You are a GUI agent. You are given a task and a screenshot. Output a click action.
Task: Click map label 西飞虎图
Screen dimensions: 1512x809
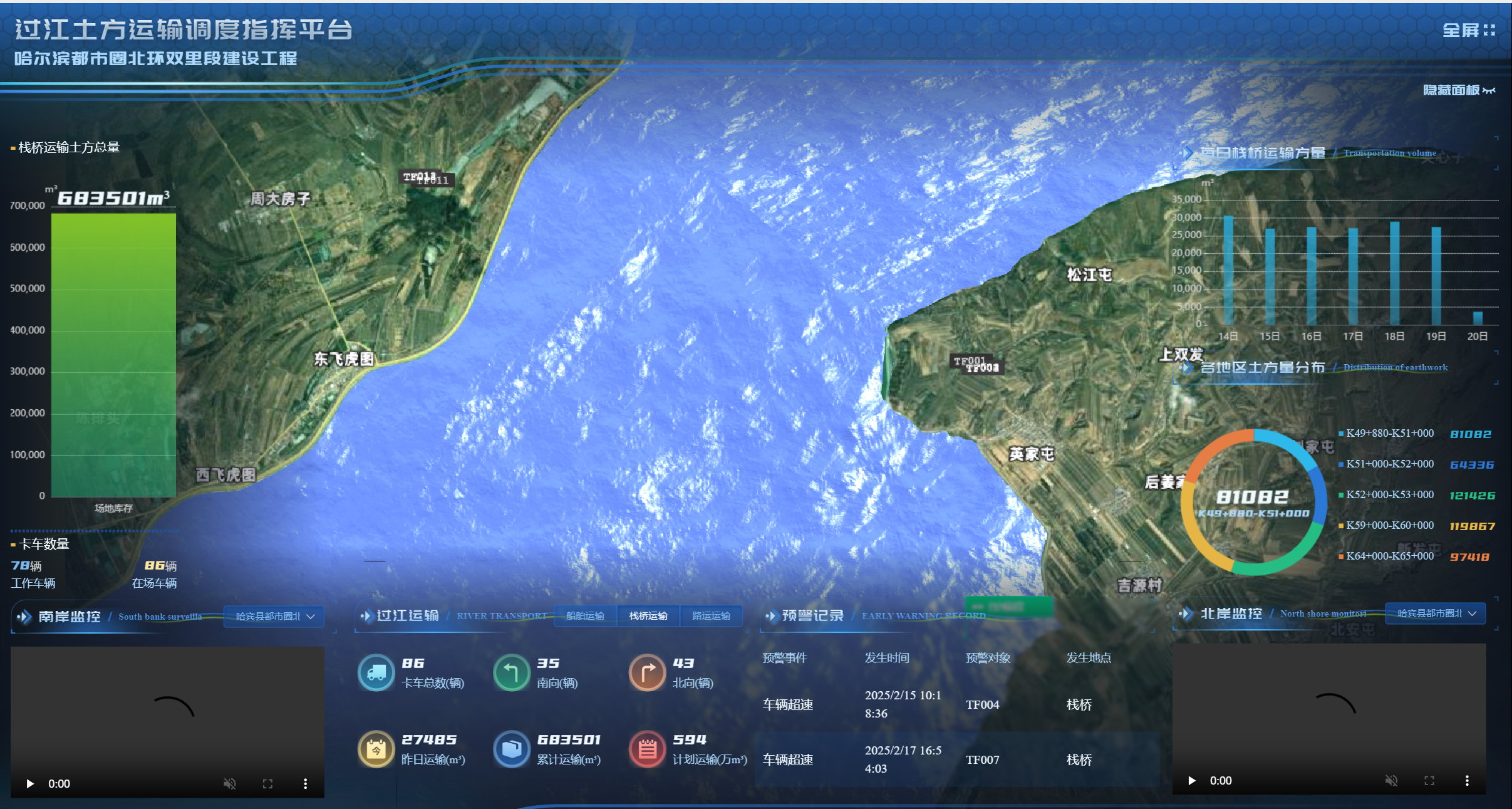225,475
